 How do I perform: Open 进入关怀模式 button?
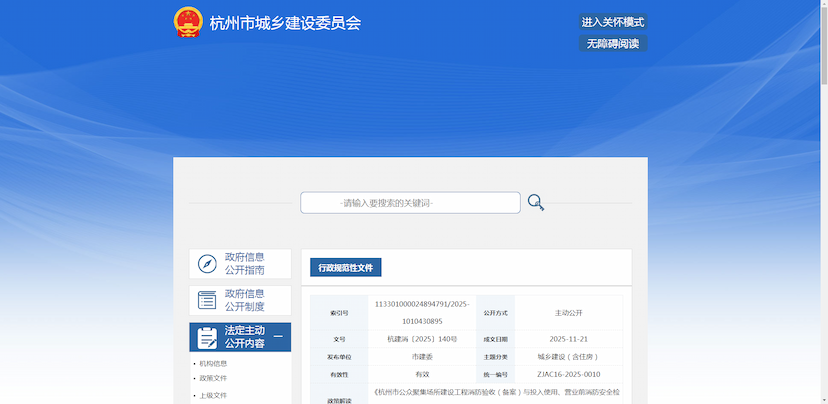[x=613, y=22]
